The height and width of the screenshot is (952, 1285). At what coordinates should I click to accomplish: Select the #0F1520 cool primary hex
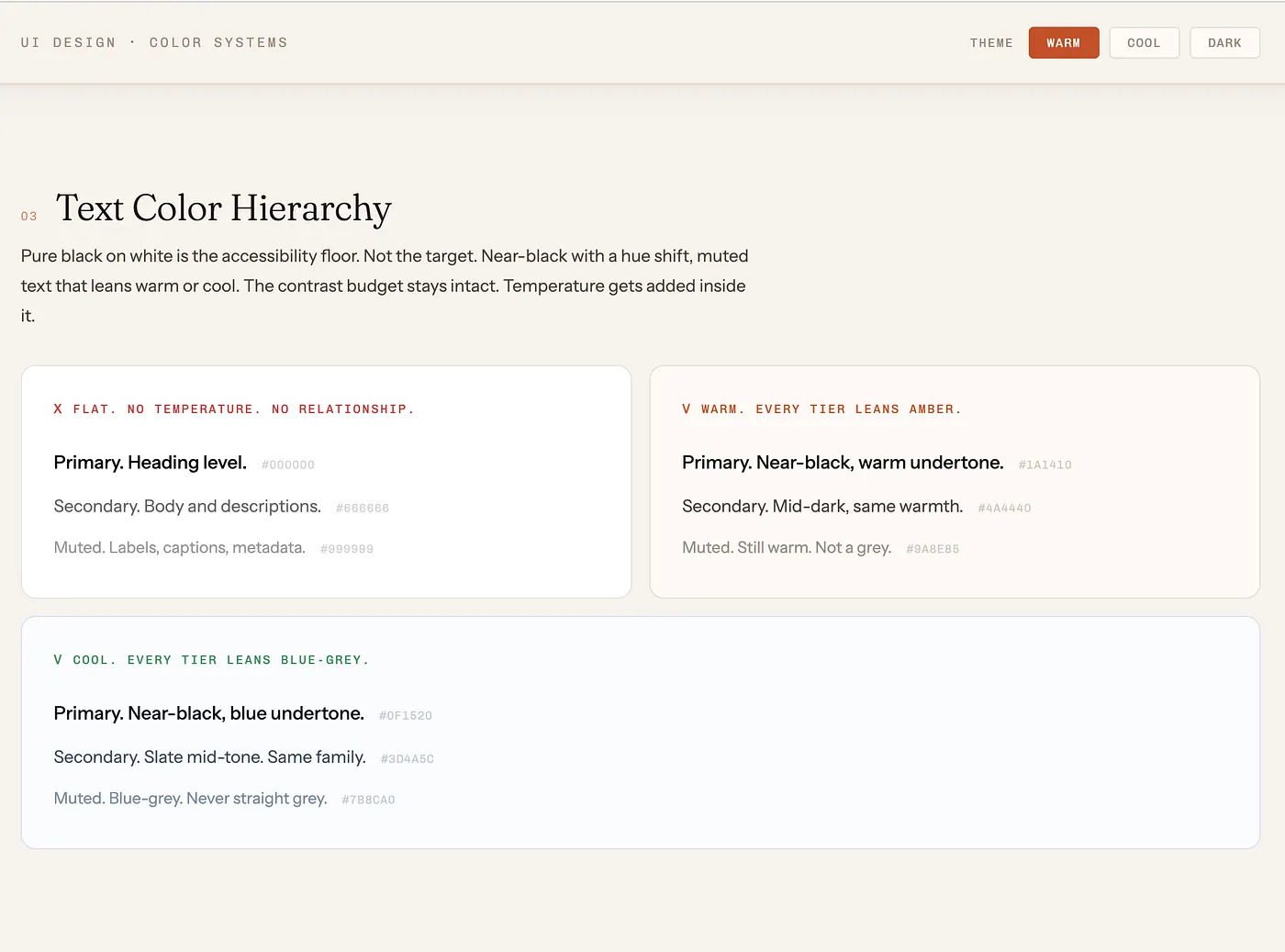click(x=405, y=716)
